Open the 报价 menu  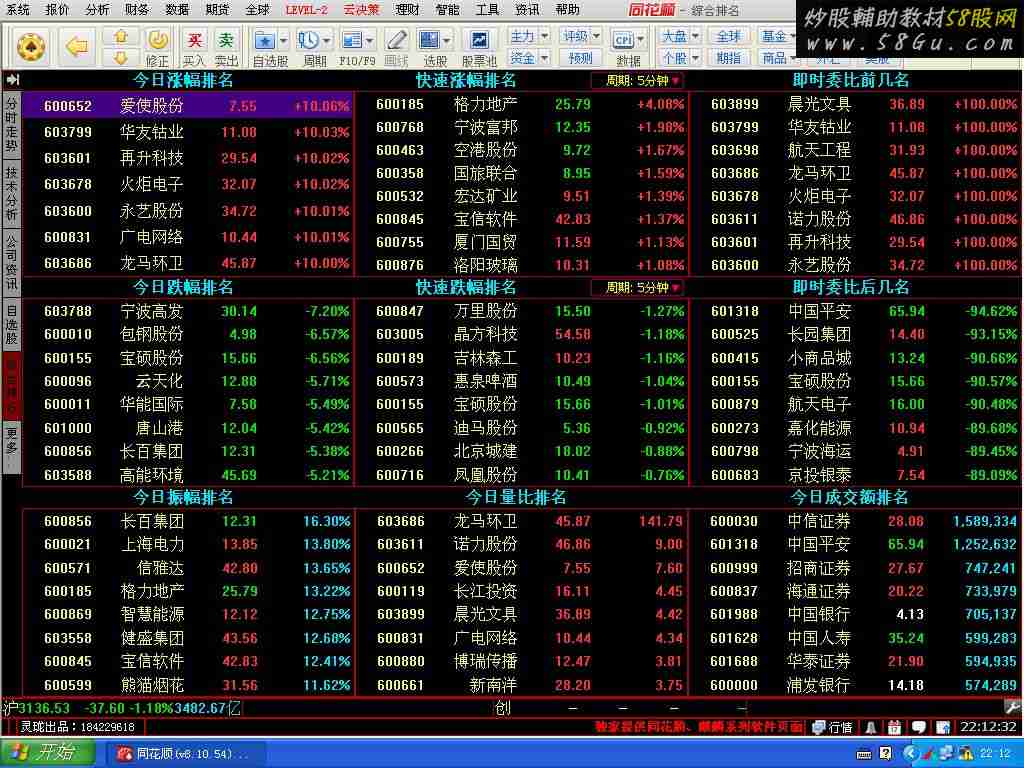(x=57, y=9)
